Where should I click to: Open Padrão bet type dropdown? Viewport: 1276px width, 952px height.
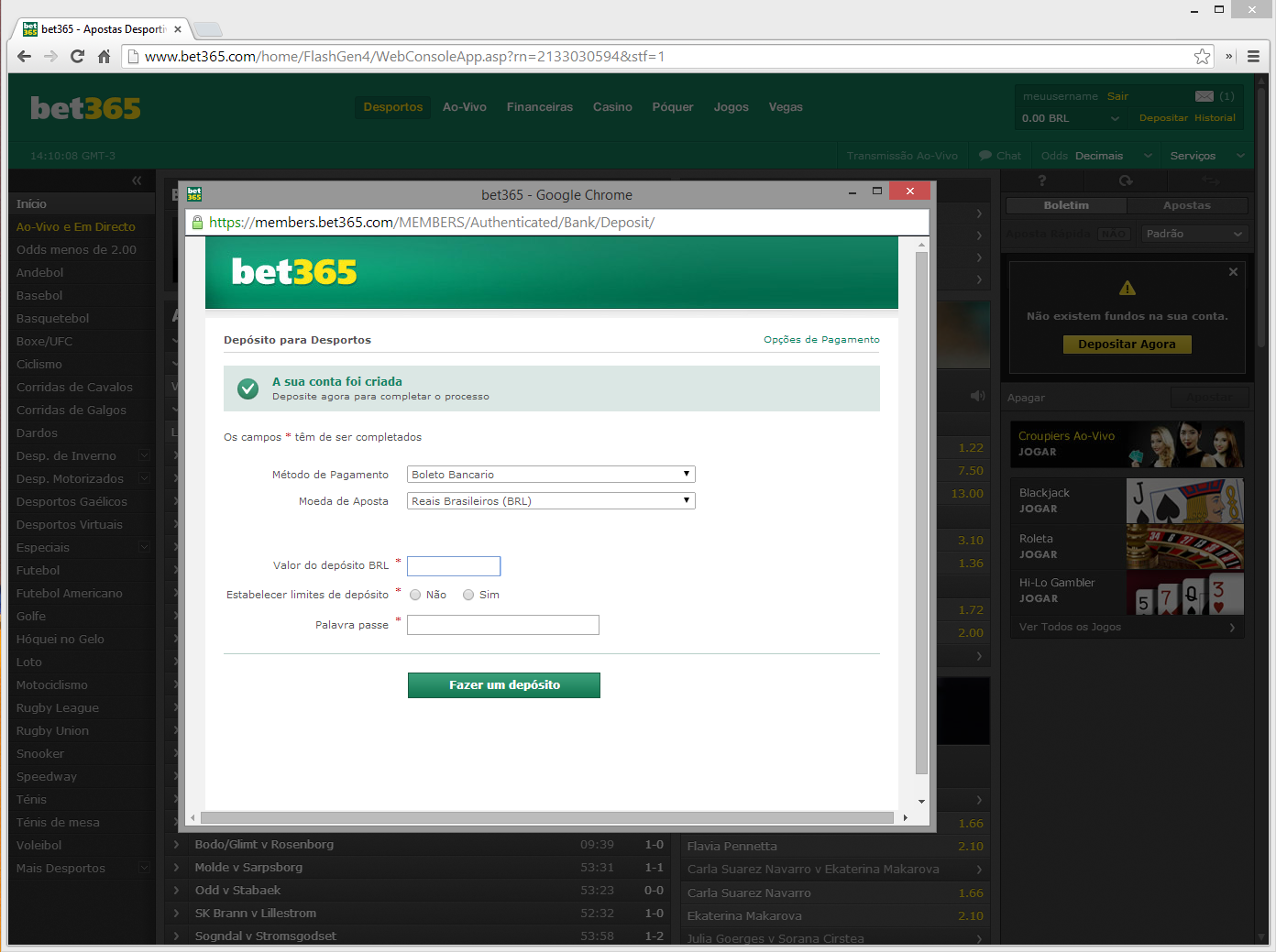coord(1194,234)
